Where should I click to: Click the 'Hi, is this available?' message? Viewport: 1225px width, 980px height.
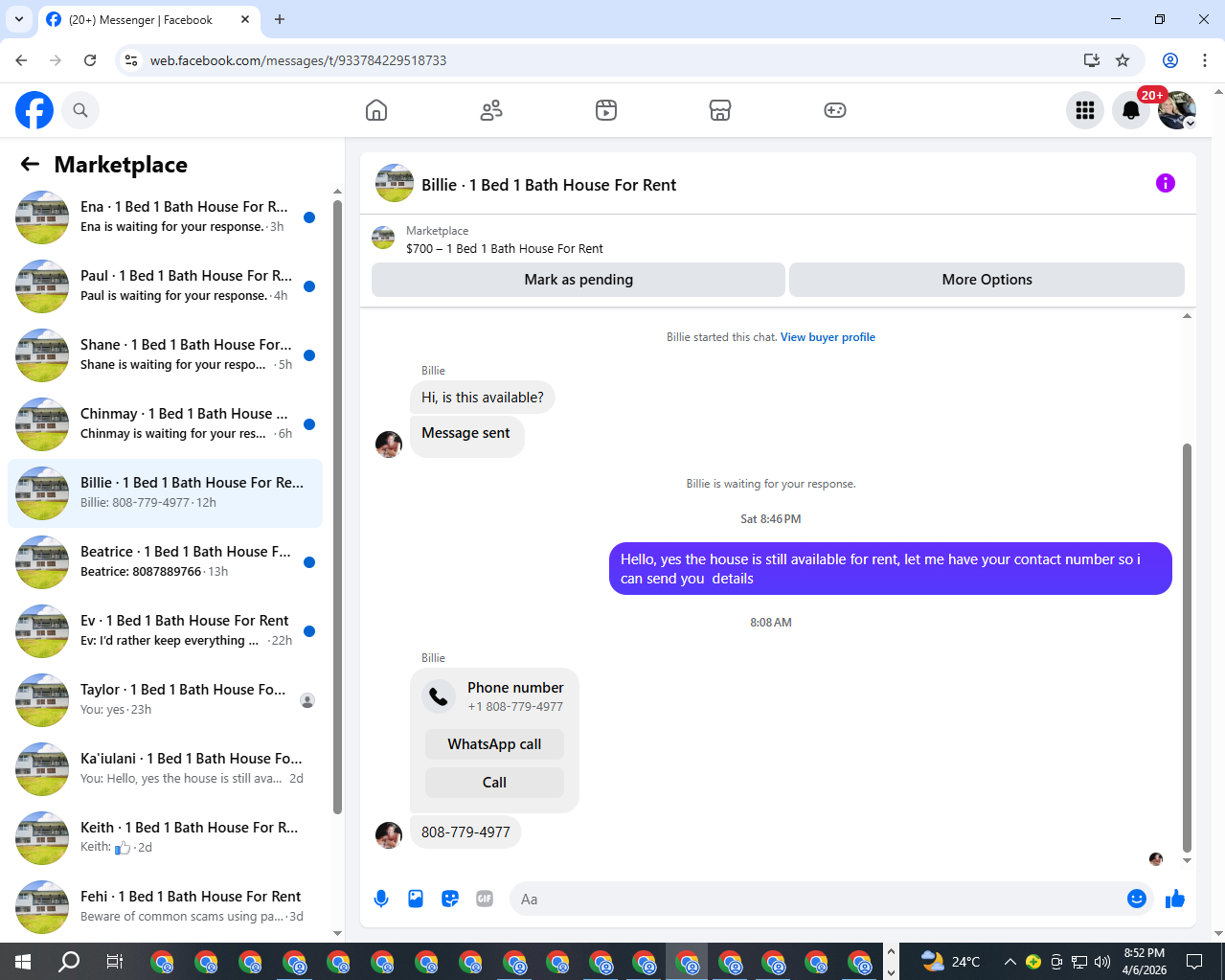click(483, 398)
